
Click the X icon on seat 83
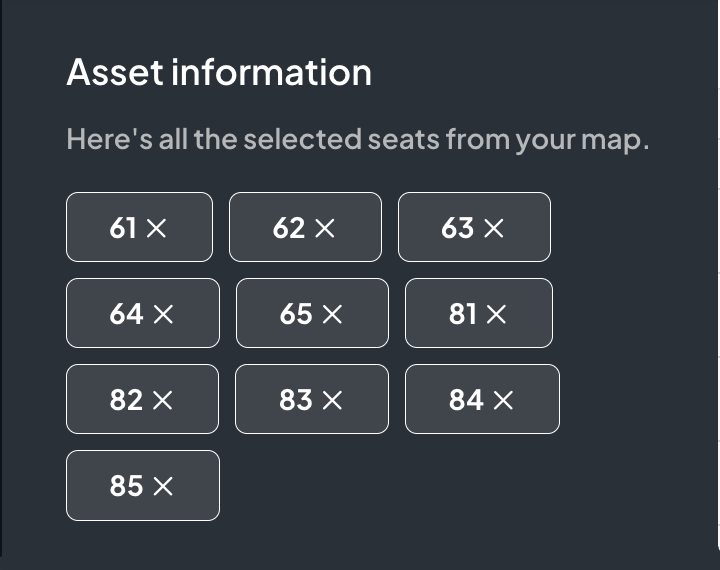pos(332,401)
